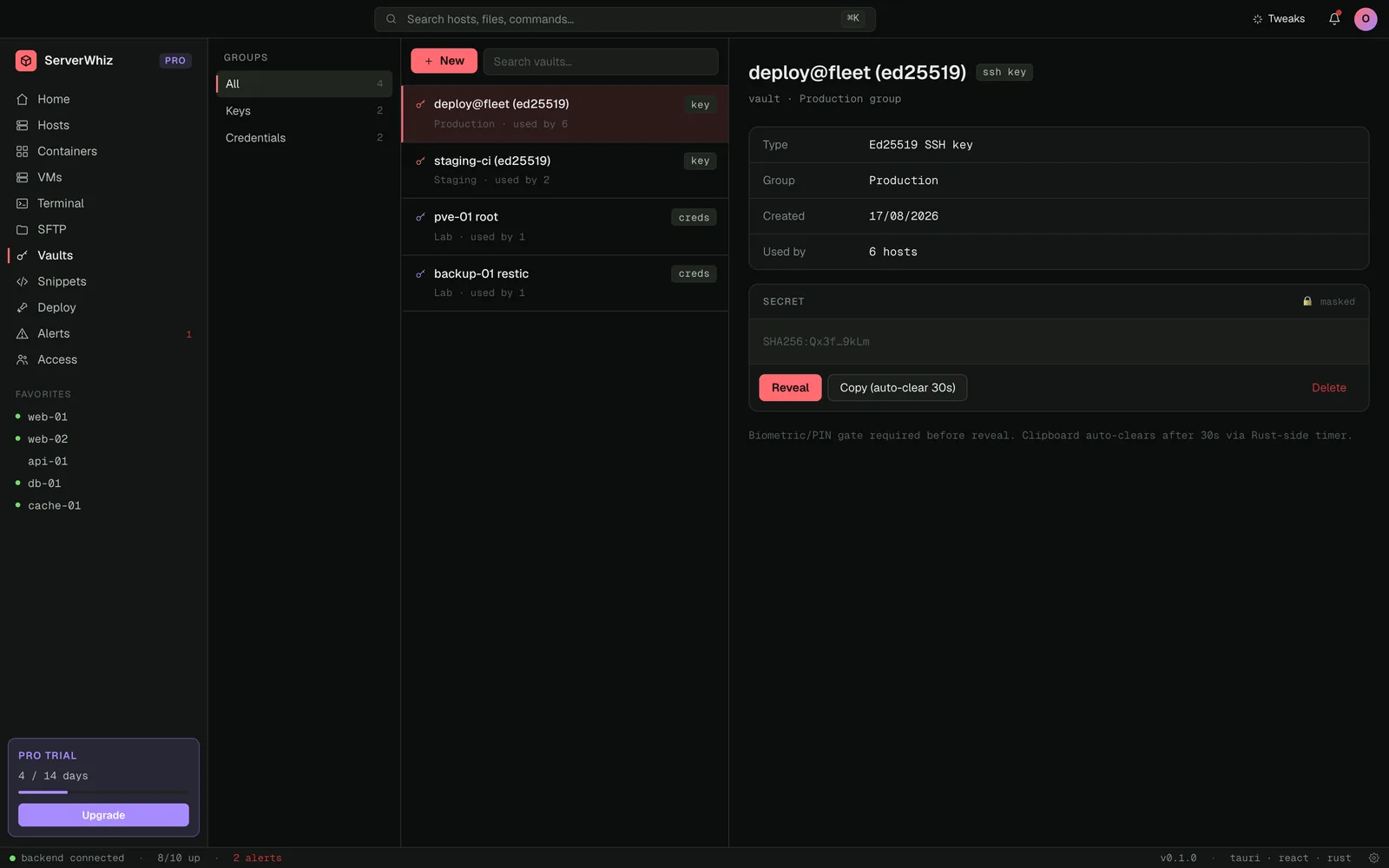
Task: Click the 2 alerts status bar entry
Action: pyautogui.click(x=258, y=858)
